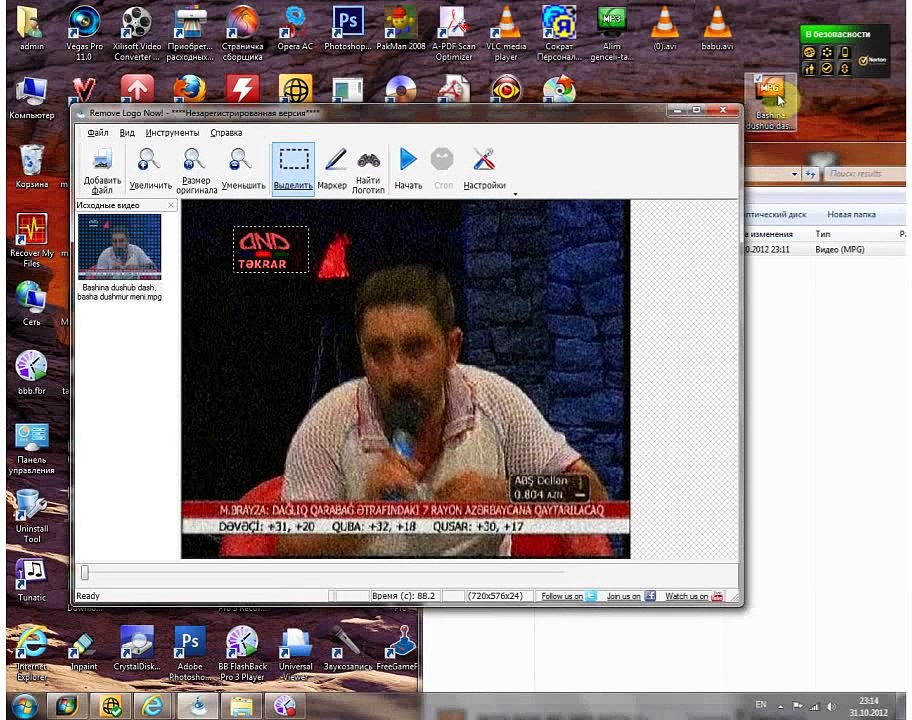This screenshot has width=912, height=720.
Task: Open BB FlashBack Pro 3 Player icon
Action: pos(243,653)
